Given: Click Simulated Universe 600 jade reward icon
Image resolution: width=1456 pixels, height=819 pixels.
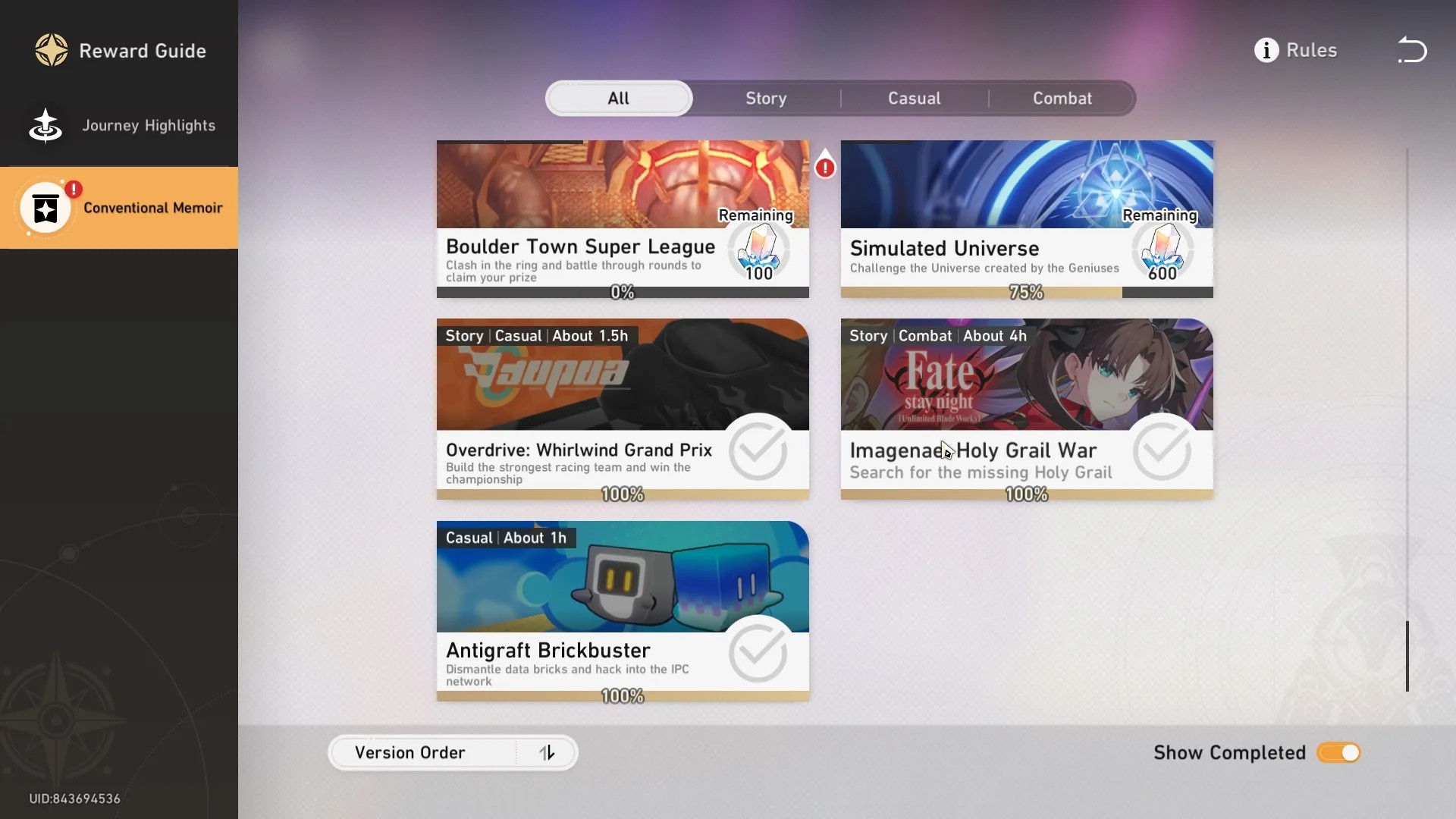Looking at the screenshot, I should tap(1163, 252).
